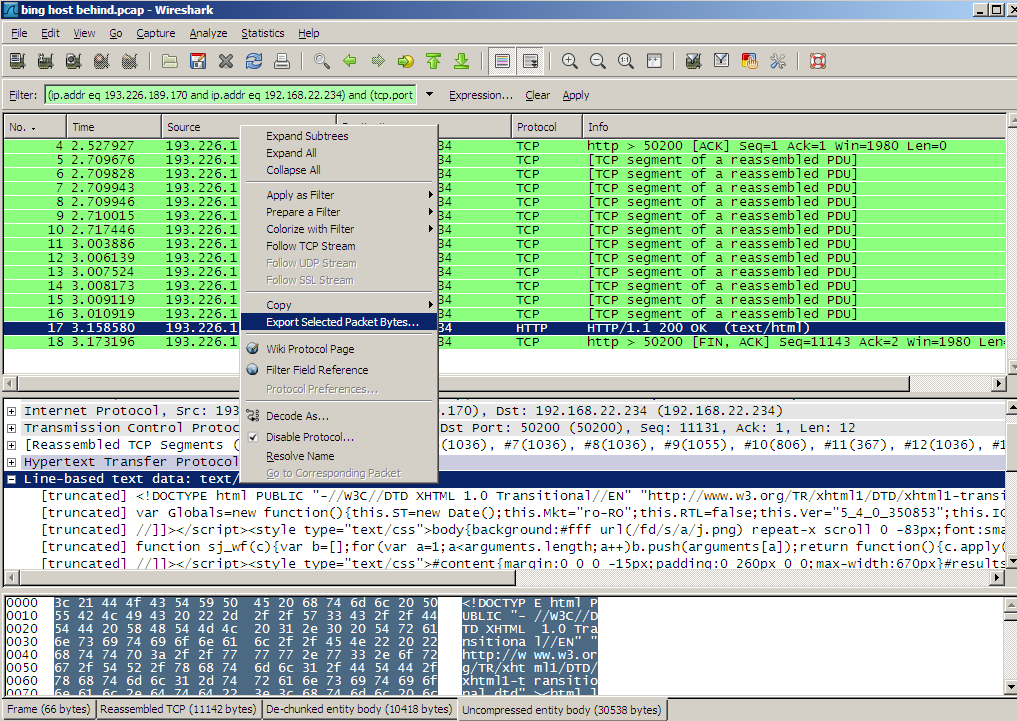1017x721 pixels.
Task: Choose Export Selected Packet Bytes menu entry
Action: tap(342, 322)
